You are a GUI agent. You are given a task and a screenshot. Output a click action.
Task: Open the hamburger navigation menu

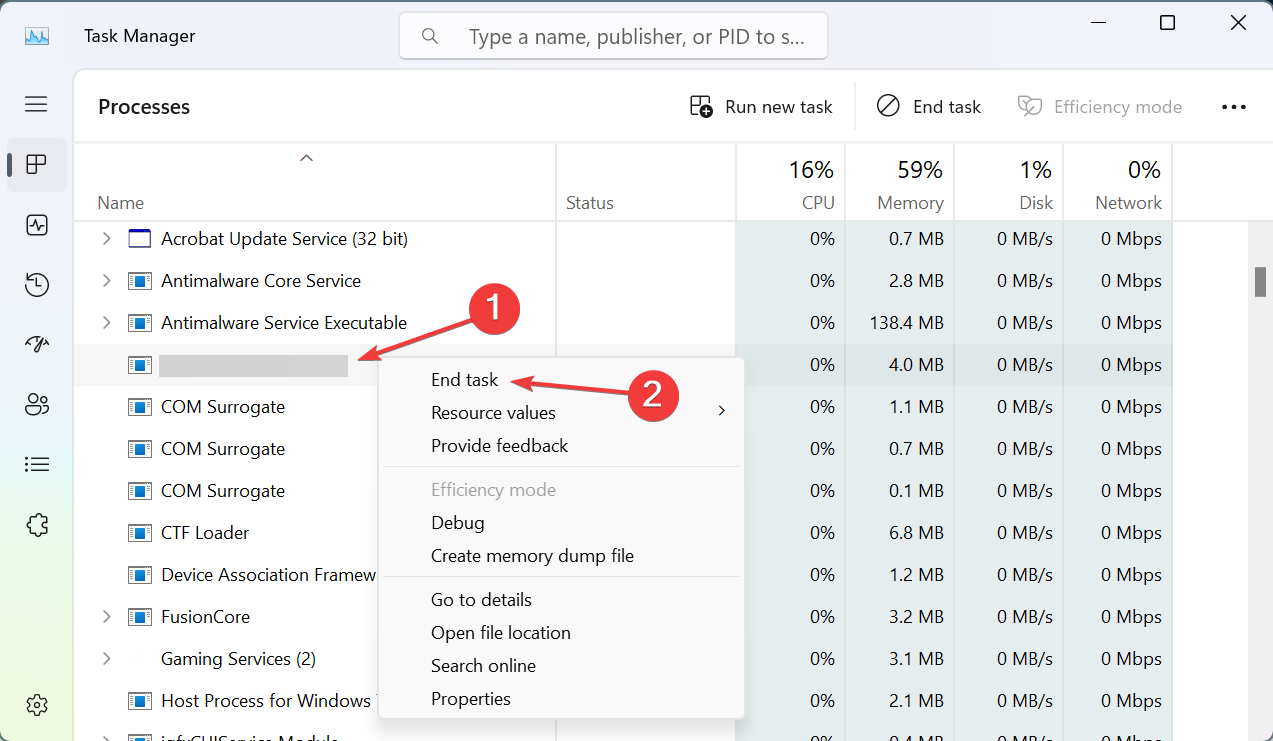pos(36,104)
